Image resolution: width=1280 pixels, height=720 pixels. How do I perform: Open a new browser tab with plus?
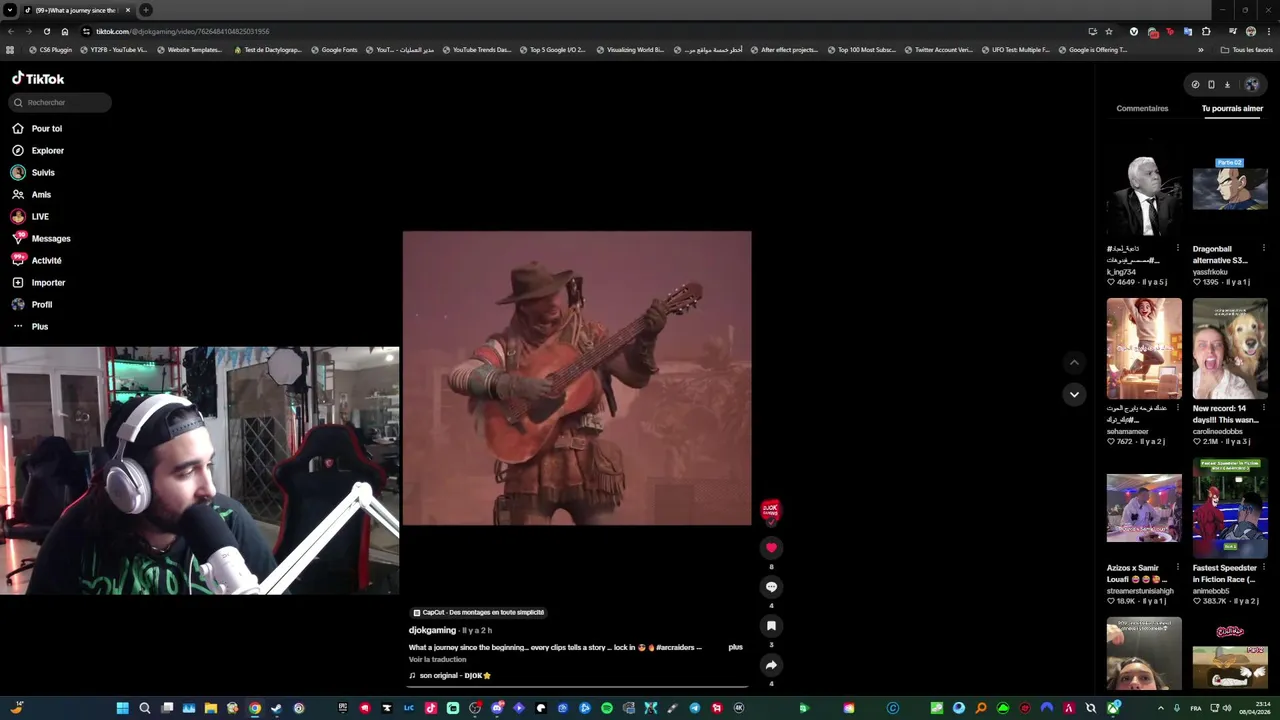click(146, 10)
